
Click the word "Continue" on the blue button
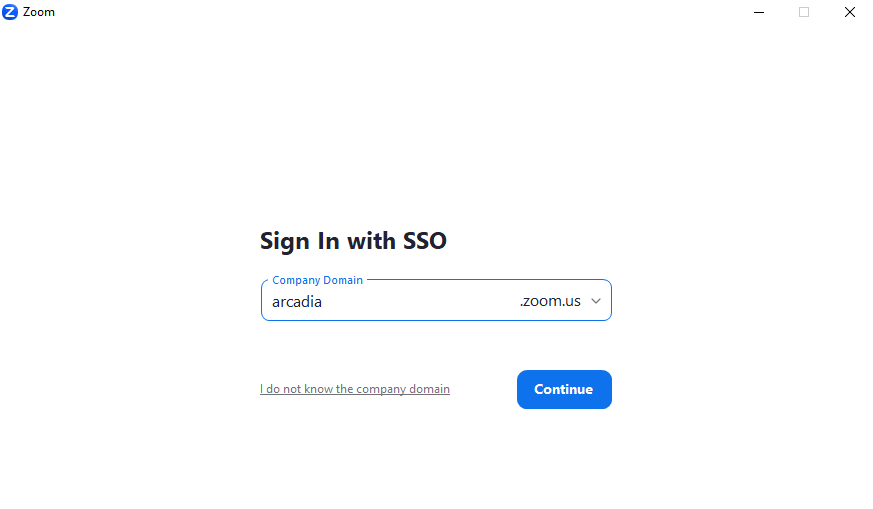click(x=563, y=389)
